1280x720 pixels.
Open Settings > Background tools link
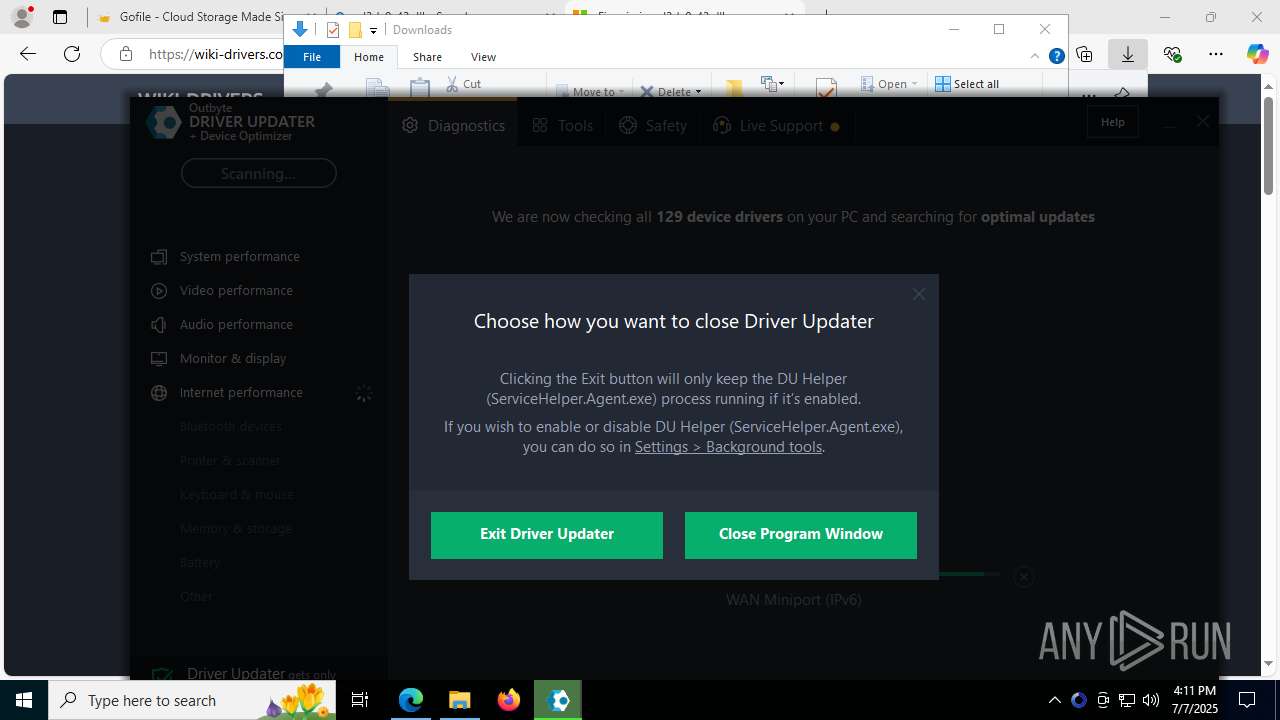[728, 447]
